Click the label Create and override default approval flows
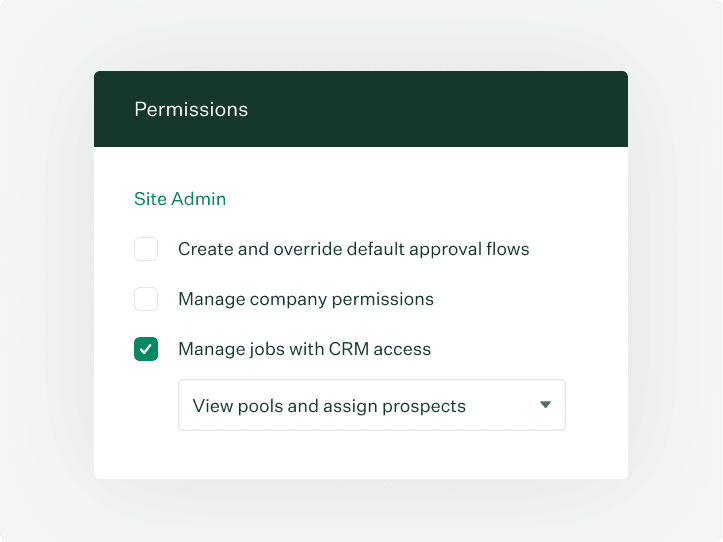Viewport: 723px width, 542px height. [354, 249]
